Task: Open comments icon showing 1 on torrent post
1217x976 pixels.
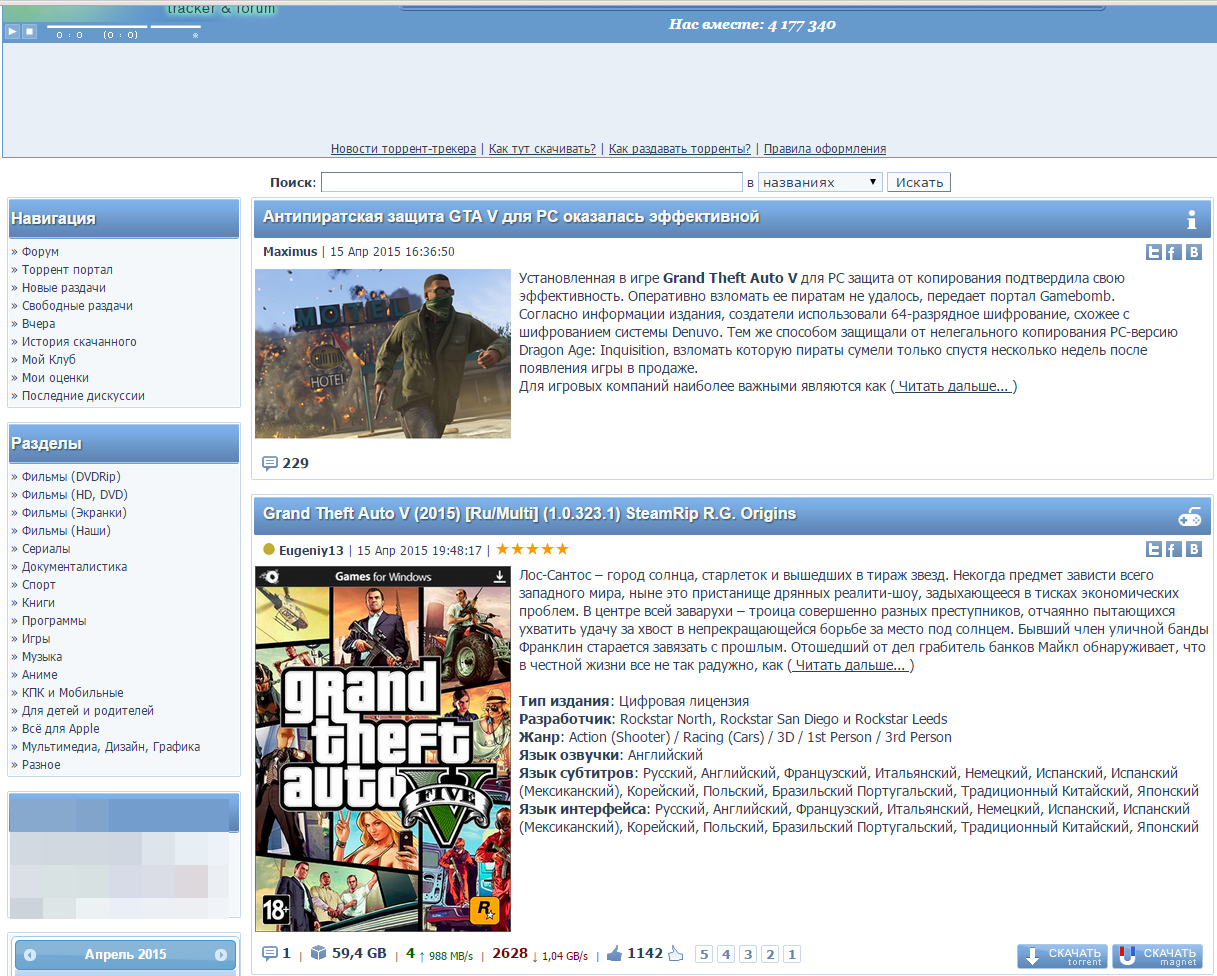Action: click(x=269, y=953)
